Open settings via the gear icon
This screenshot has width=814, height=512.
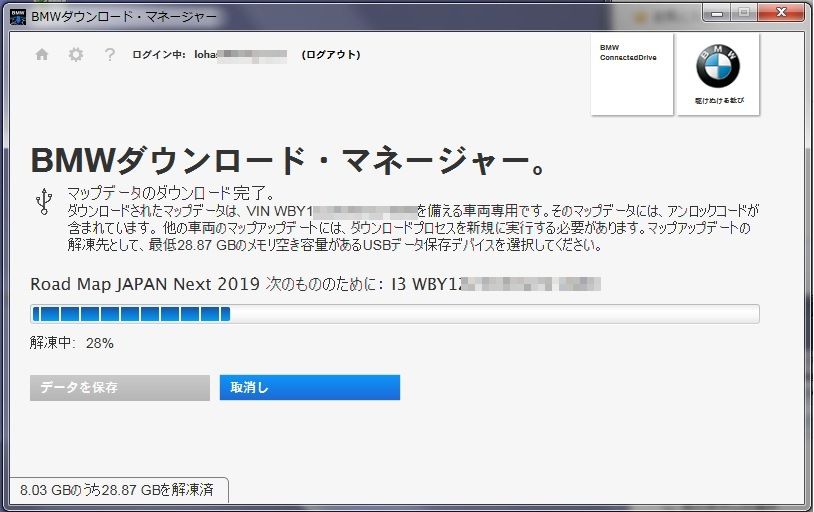coord(76,55)
